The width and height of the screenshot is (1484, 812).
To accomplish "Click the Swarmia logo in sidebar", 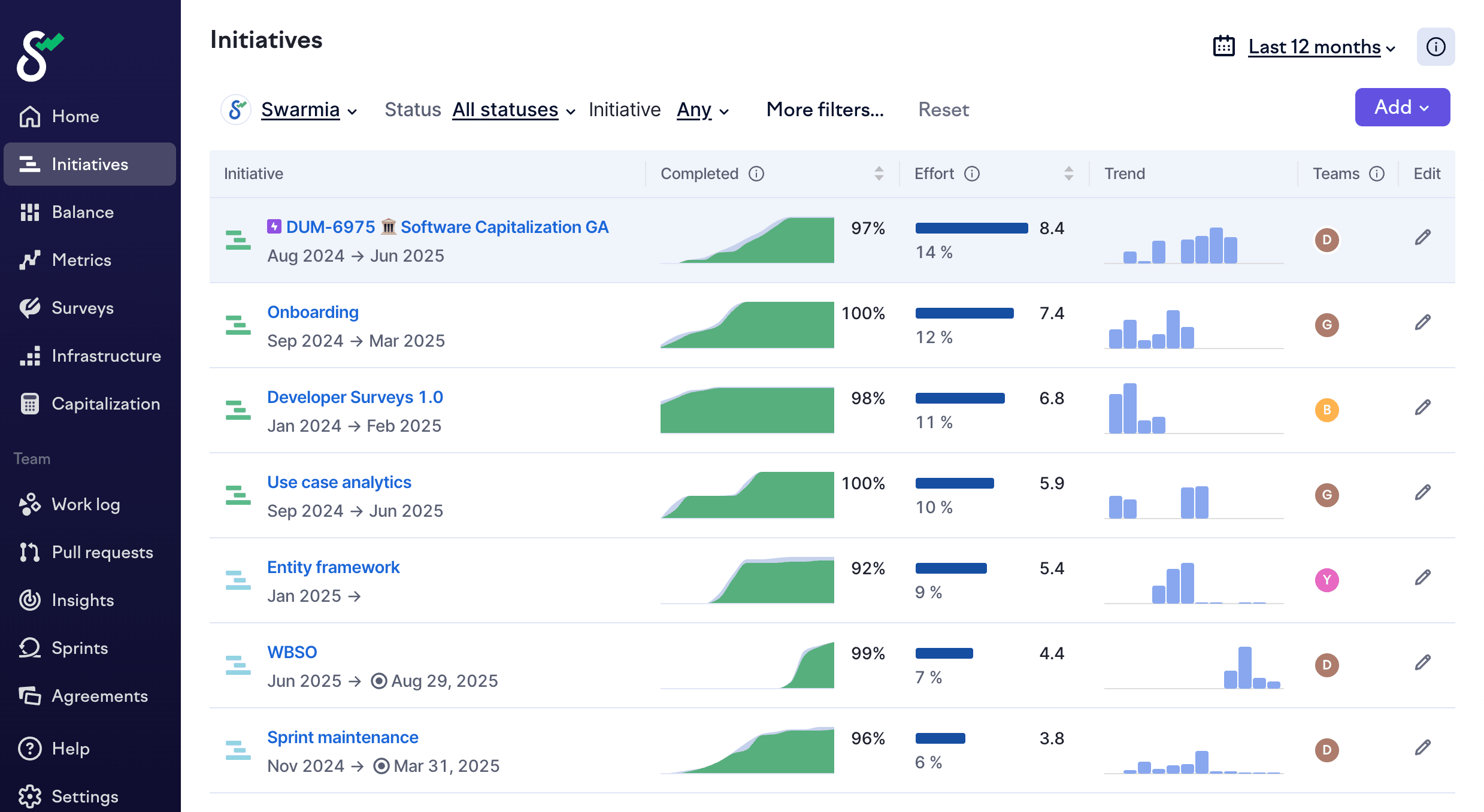I will point(40,55).
